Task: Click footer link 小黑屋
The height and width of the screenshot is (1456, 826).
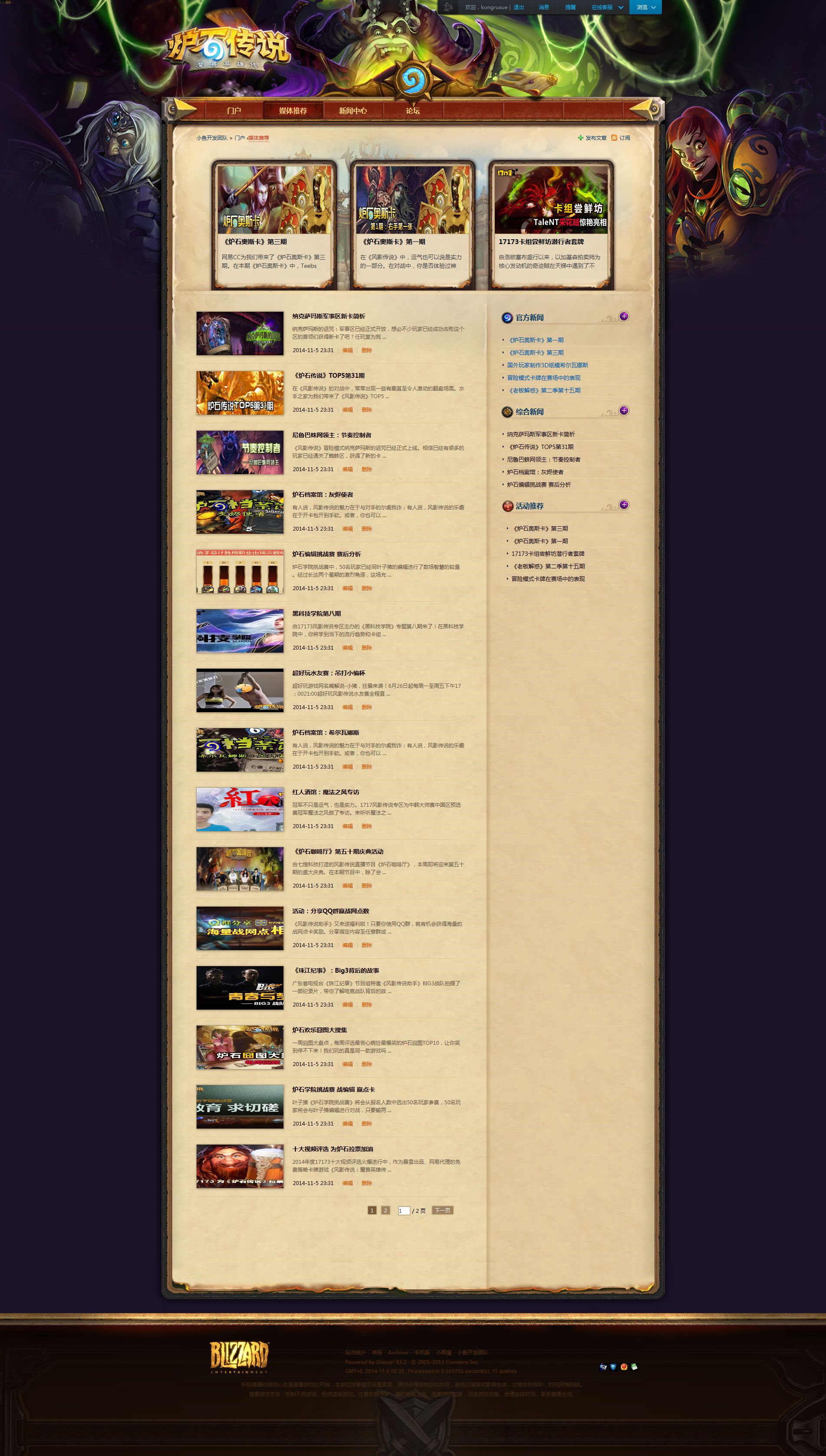Action: coord(444,1352)
